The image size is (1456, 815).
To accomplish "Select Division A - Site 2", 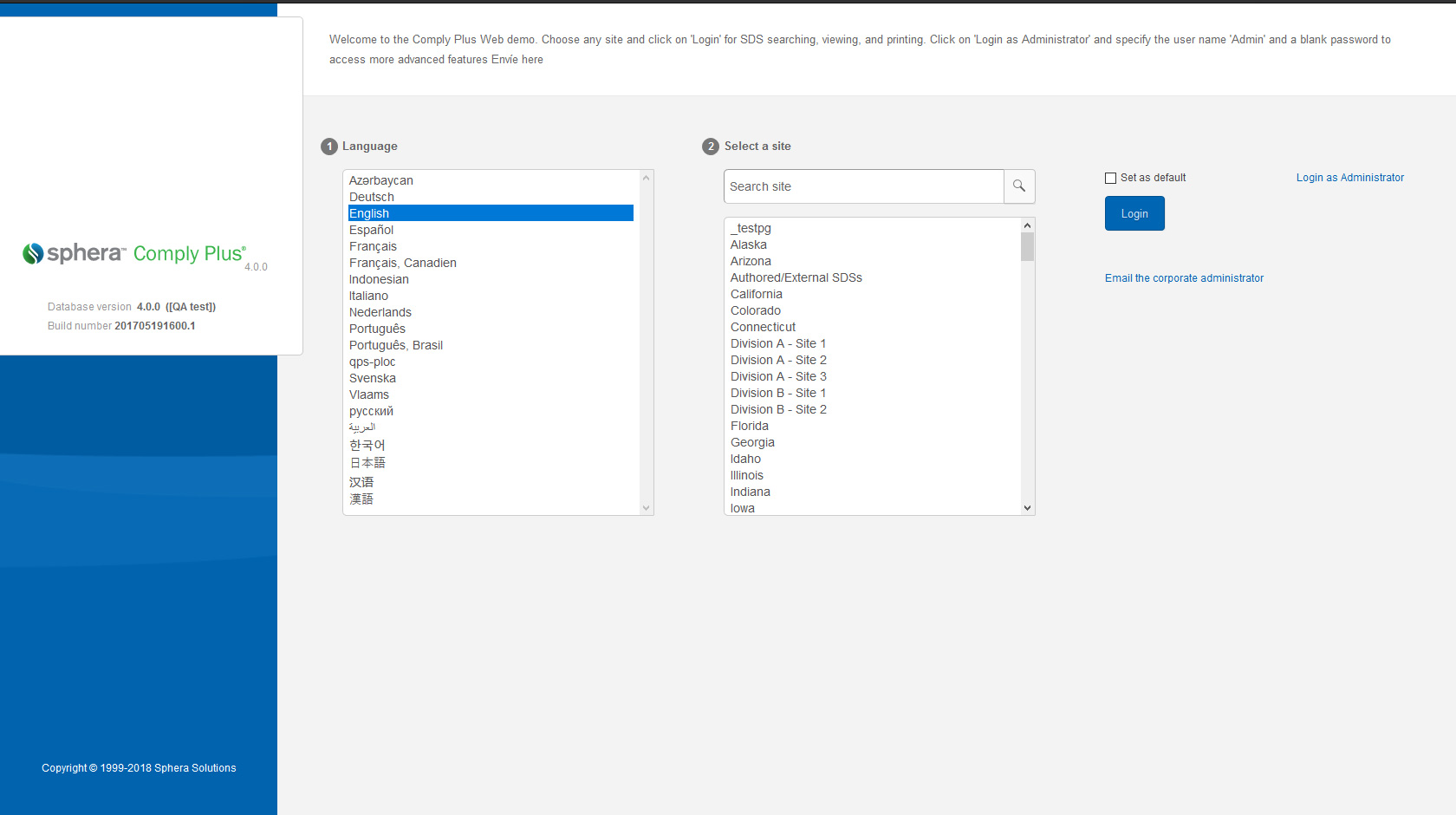I will 874,360.
